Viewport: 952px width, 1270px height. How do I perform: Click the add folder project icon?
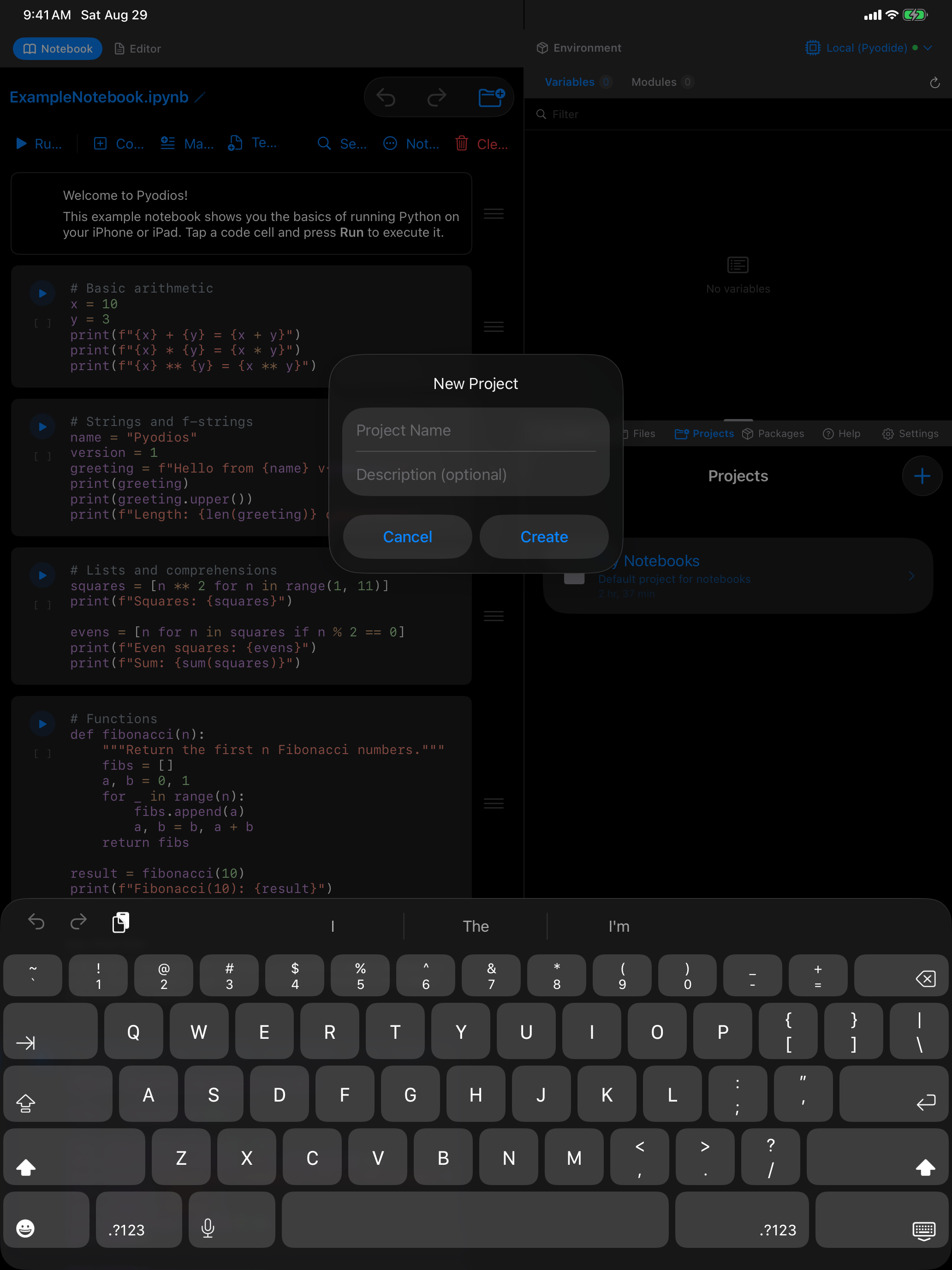492,97
